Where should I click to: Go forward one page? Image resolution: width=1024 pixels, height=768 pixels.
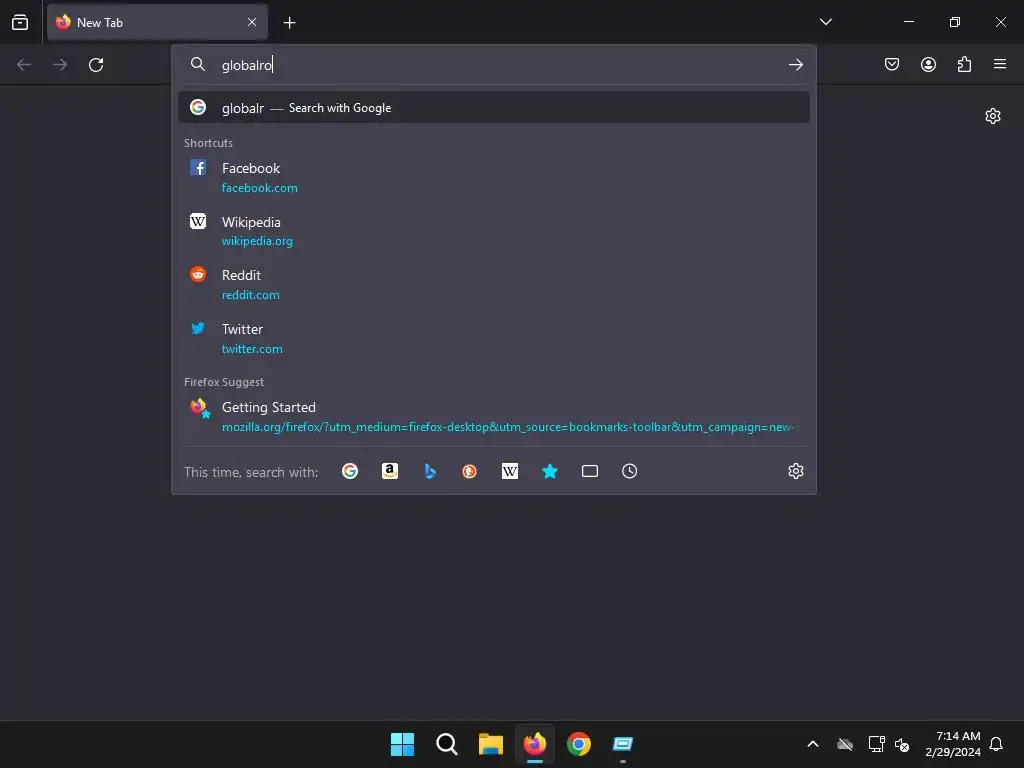point(60,65)
